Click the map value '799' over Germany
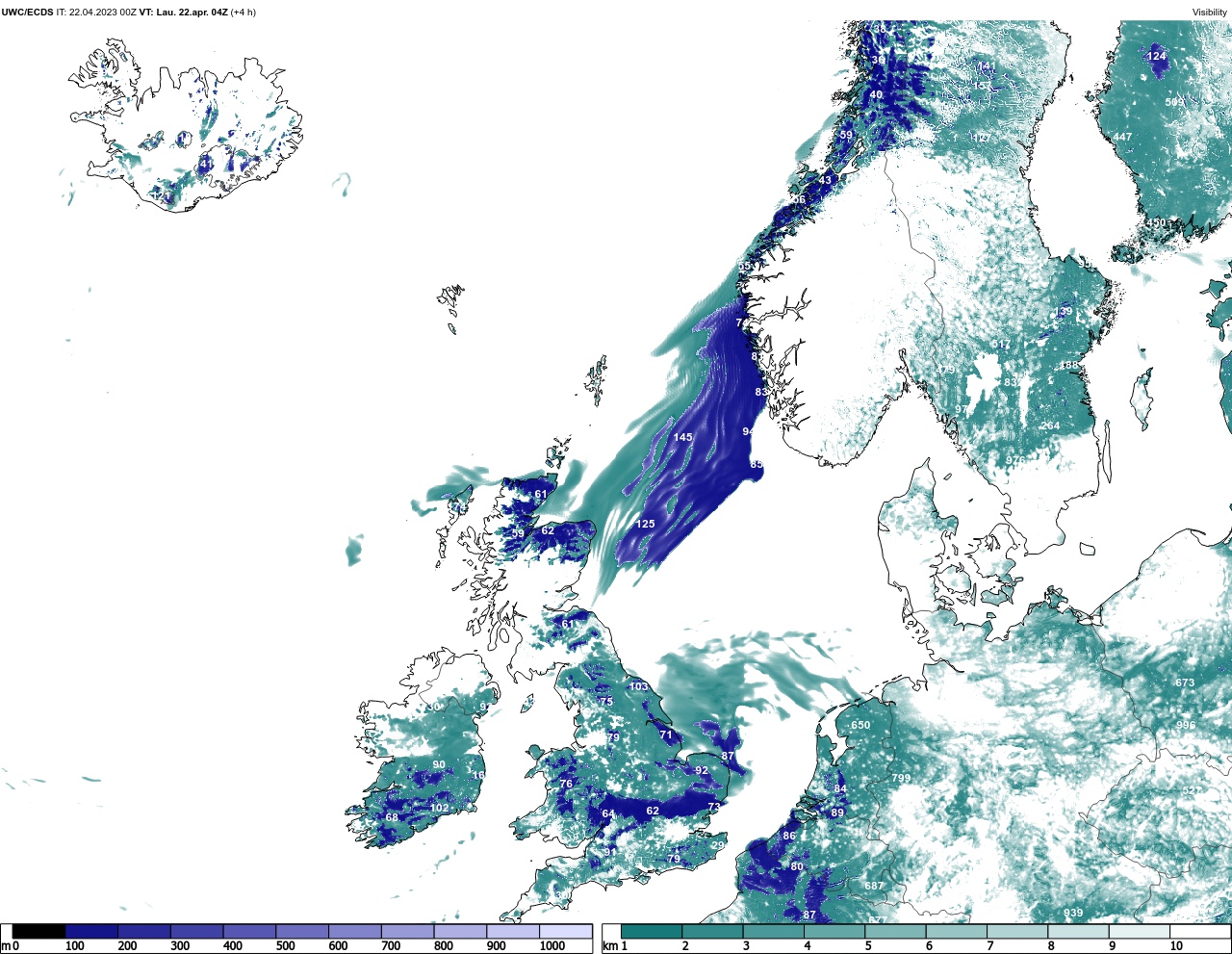This screenshot has height=954, width=1232. click(x=901, y=779)
